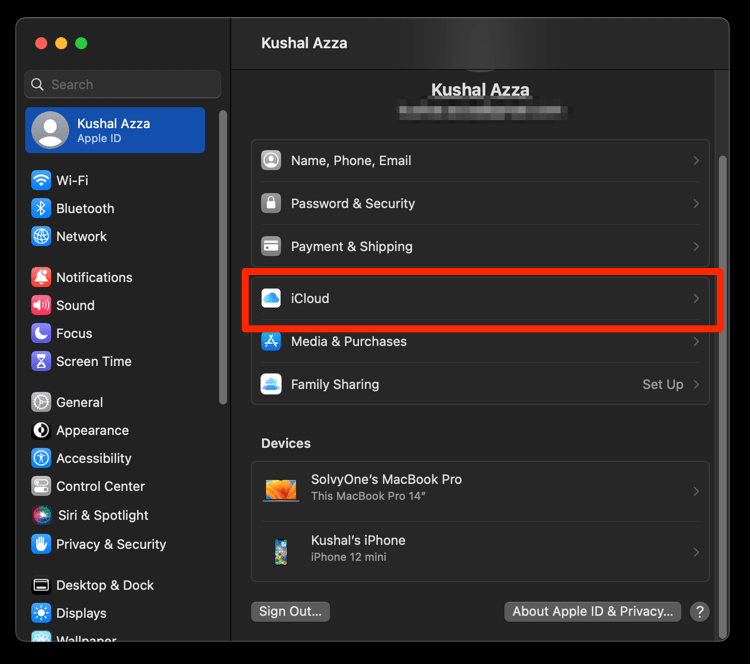Click the Desktop & Dock icon
The height and width of the screenshot is (664, 750).
coord(41,585)
